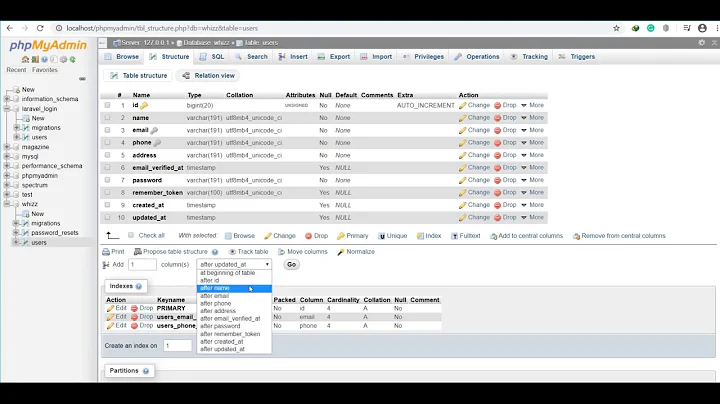
Task: Collapse the whizz database tree
Action: point(7,204)
